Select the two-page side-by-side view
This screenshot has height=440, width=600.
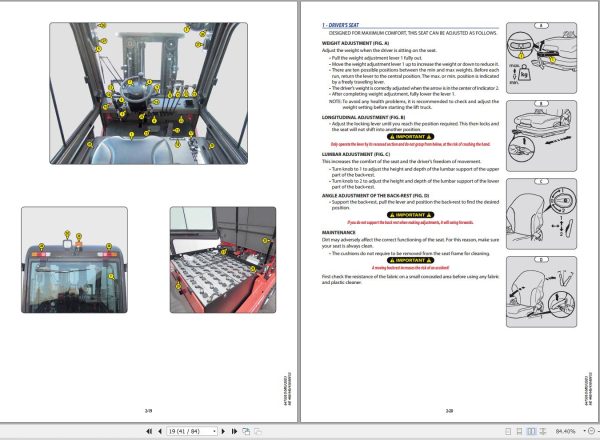(531, 431)
